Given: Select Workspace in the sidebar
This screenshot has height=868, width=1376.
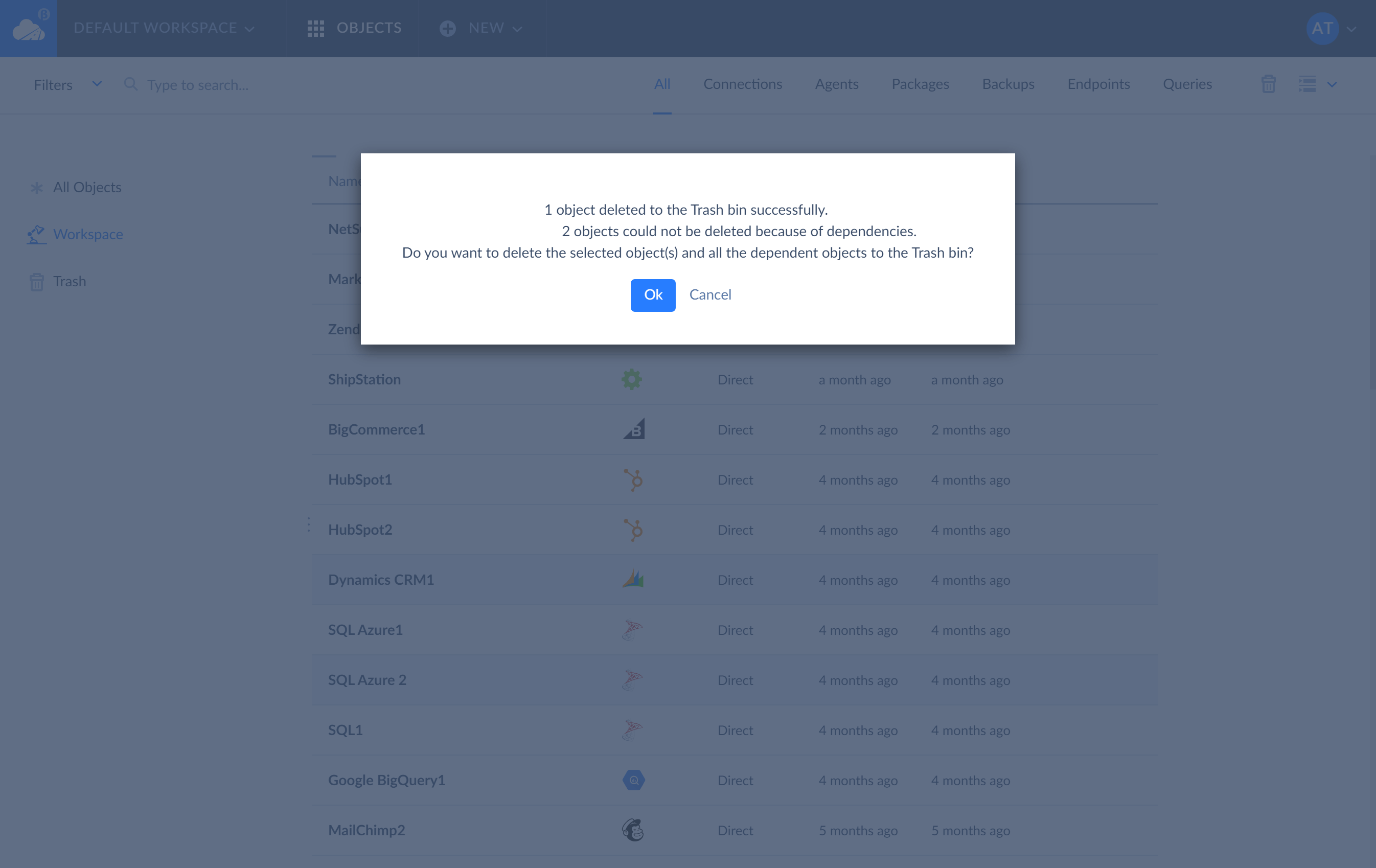Looking at the screenshot, I should click(88, 234).
